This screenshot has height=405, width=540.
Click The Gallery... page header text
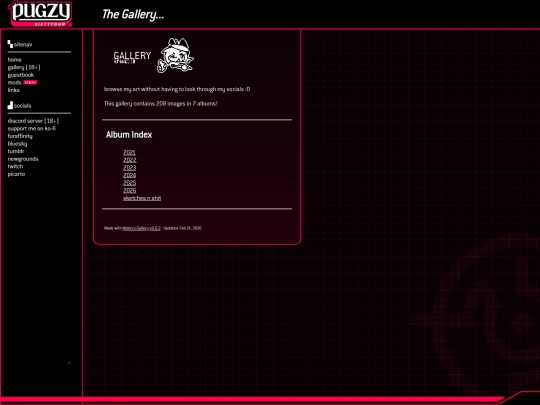tap(133, 14)
